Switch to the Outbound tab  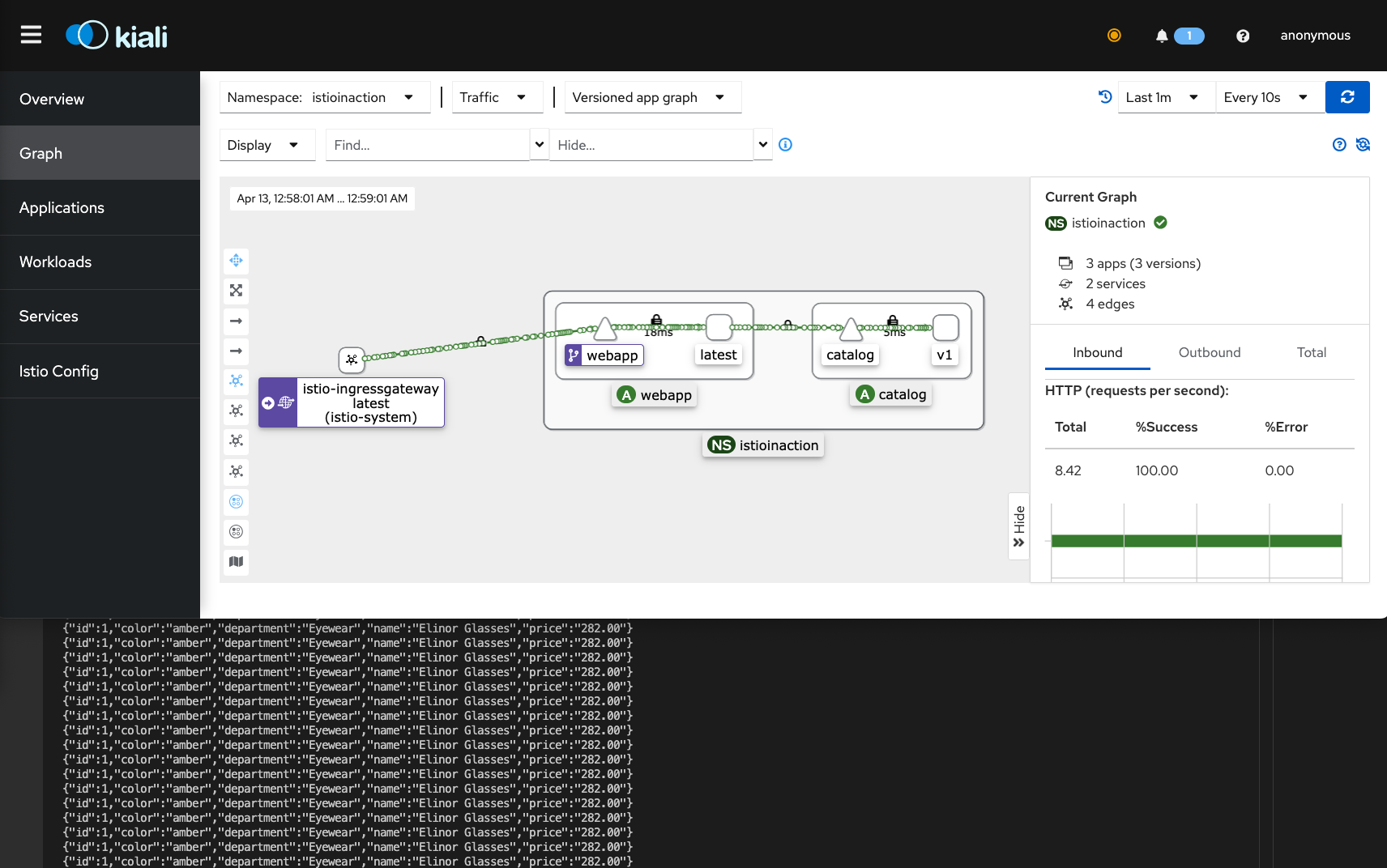pyautogui.click(x=1210, y=352)
